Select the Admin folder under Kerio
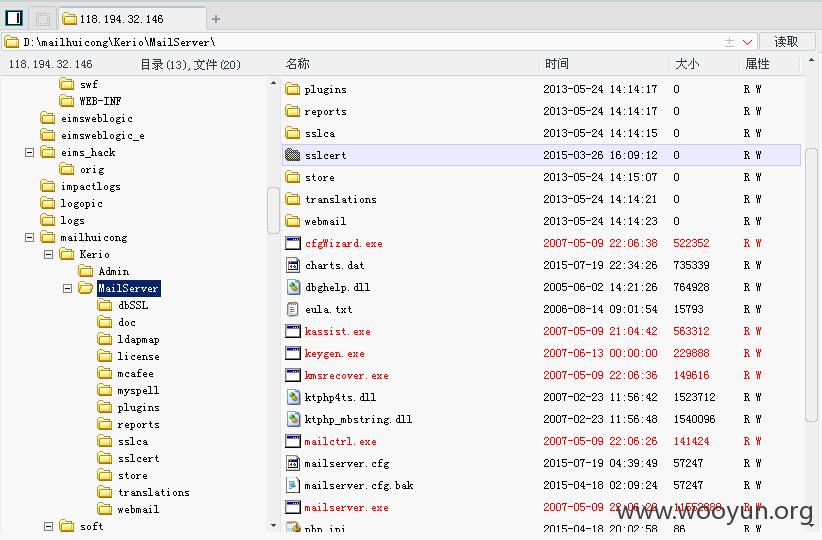The image size is (822, 540). 104,271
